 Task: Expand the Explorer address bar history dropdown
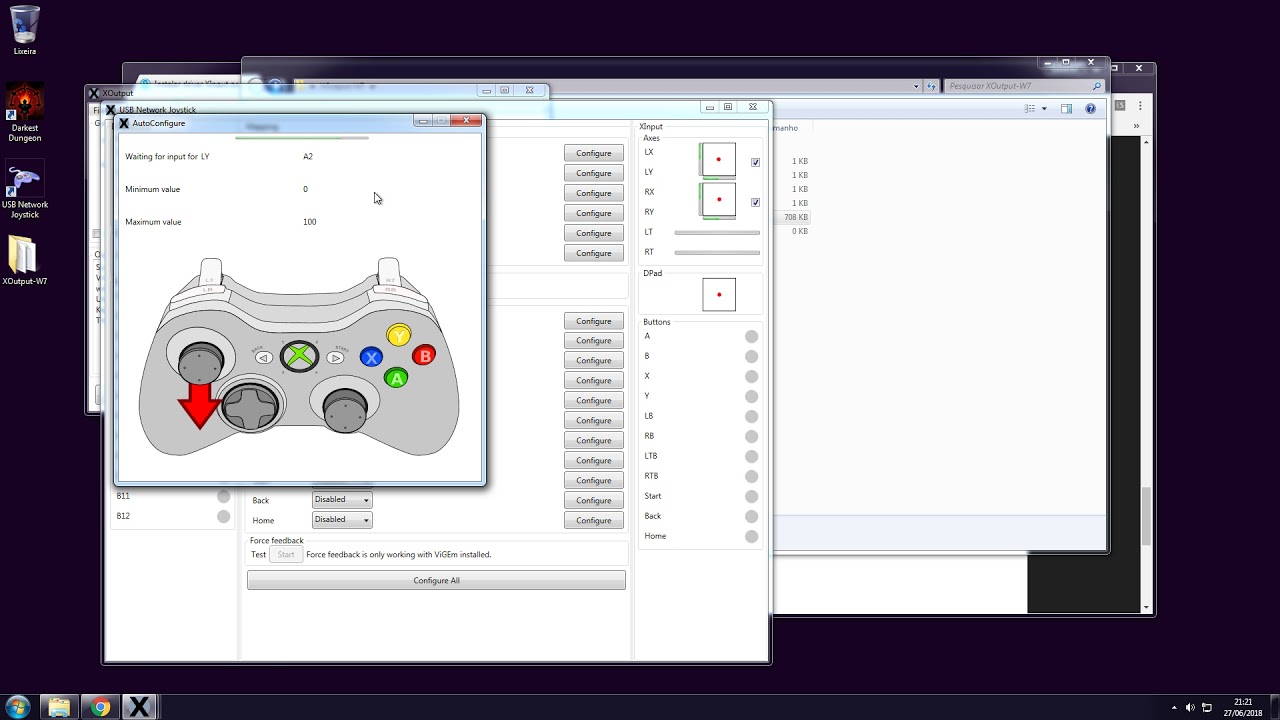tap(917, 86)
